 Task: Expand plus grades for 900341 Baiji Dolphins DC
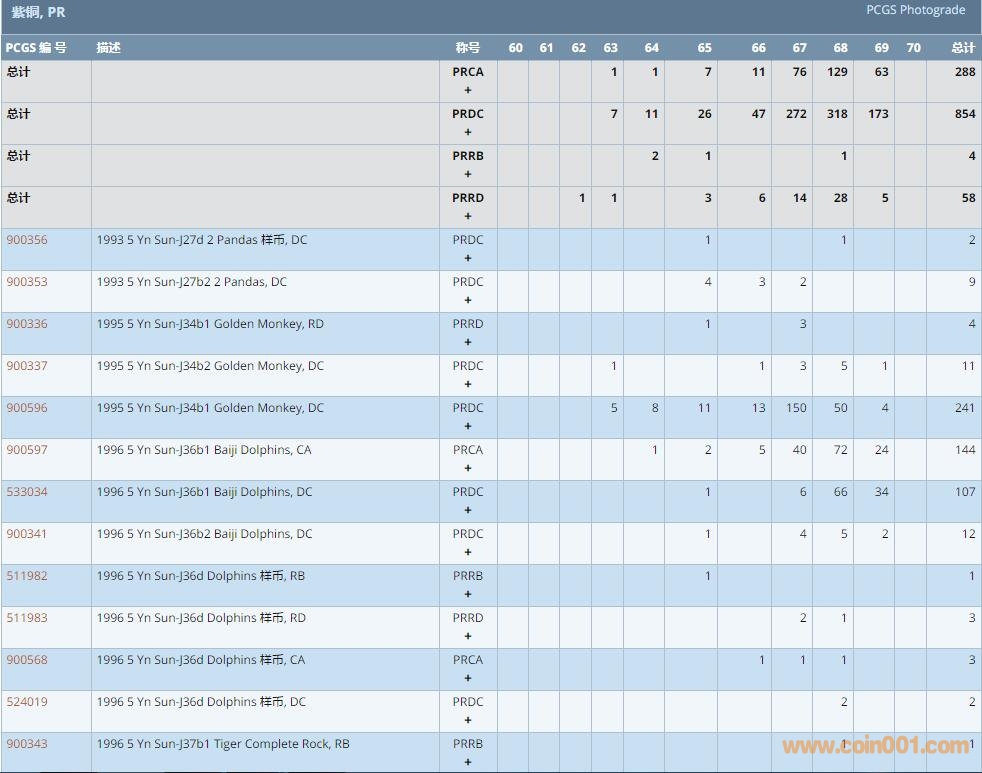click(468, 552)
